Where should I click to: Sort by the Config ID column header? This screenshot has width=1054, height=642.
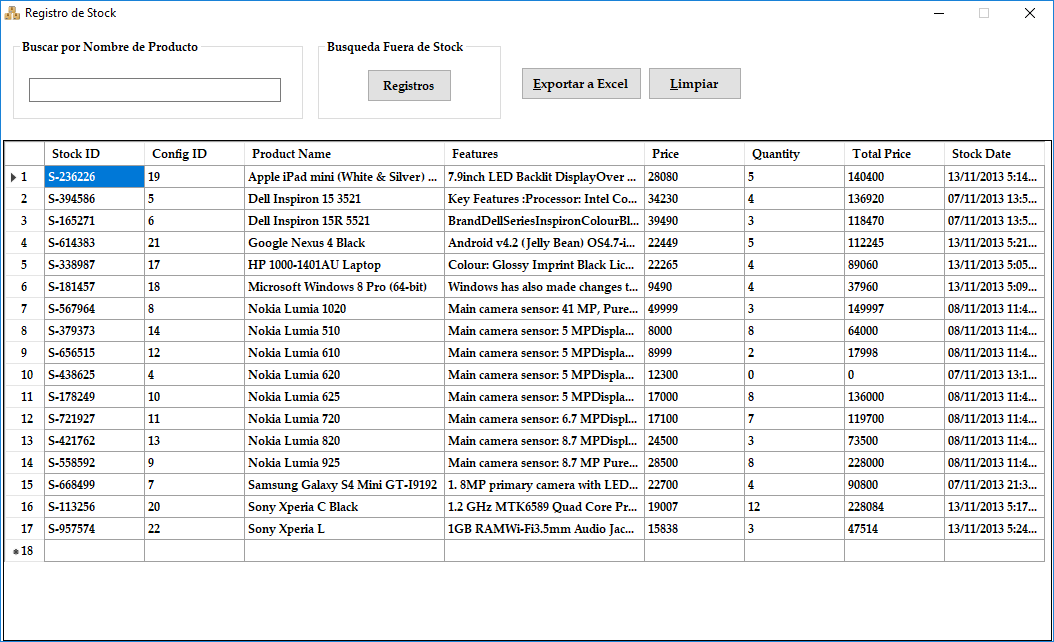(194, 153)
